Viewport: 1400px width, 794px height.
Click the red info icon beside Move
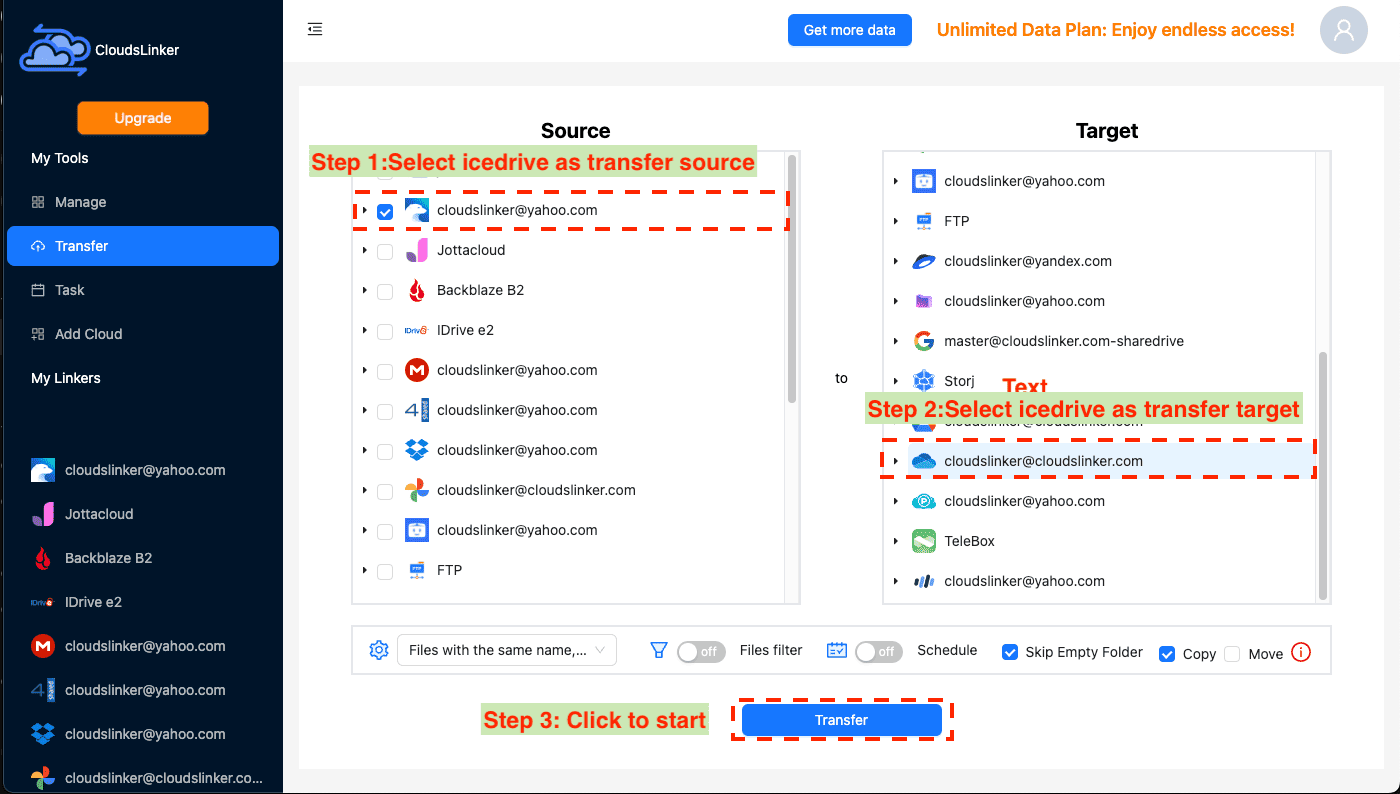pyautogui.click(x=1301, y=652)
